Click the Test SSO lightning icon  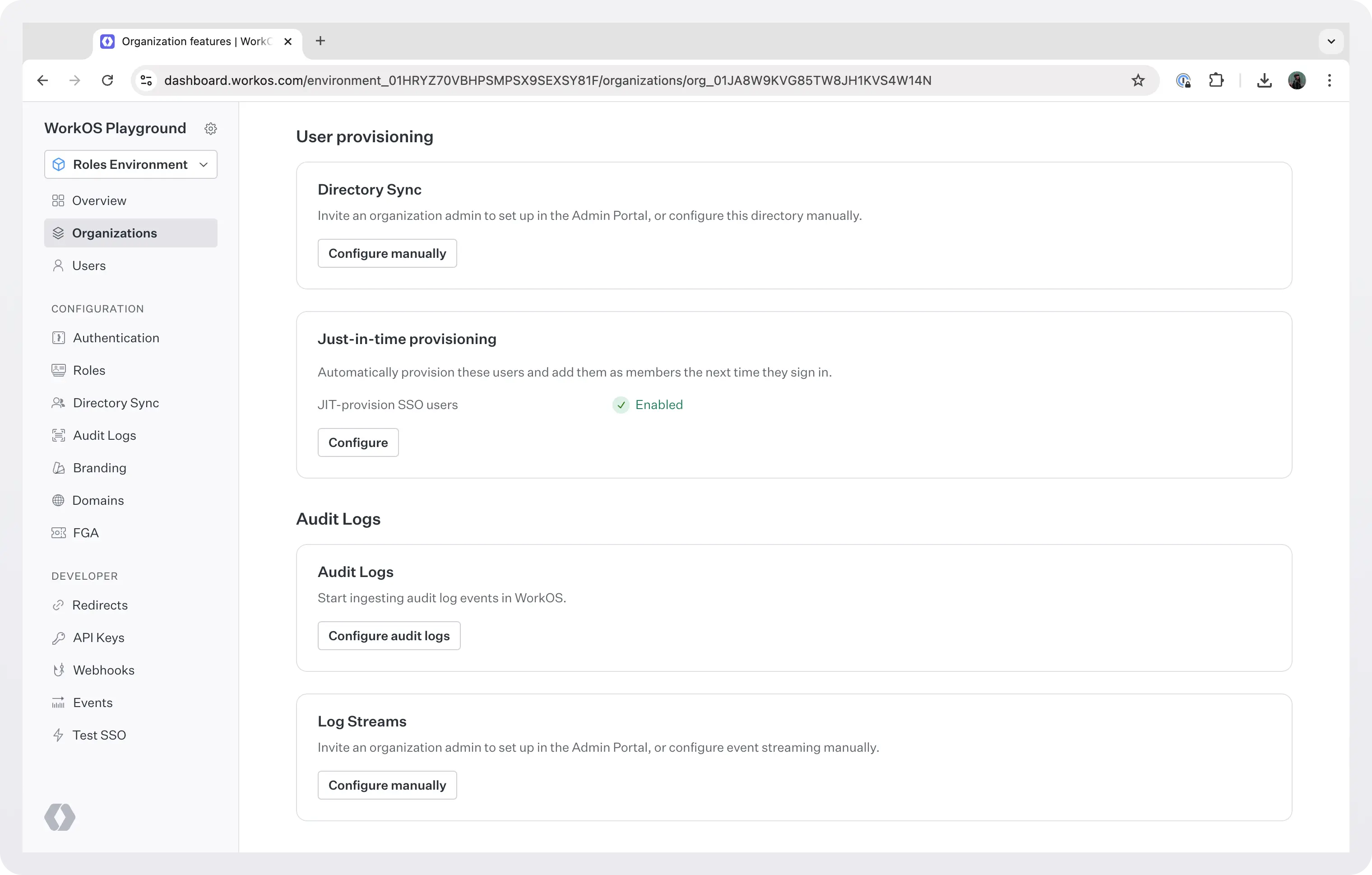click(58, 735)
